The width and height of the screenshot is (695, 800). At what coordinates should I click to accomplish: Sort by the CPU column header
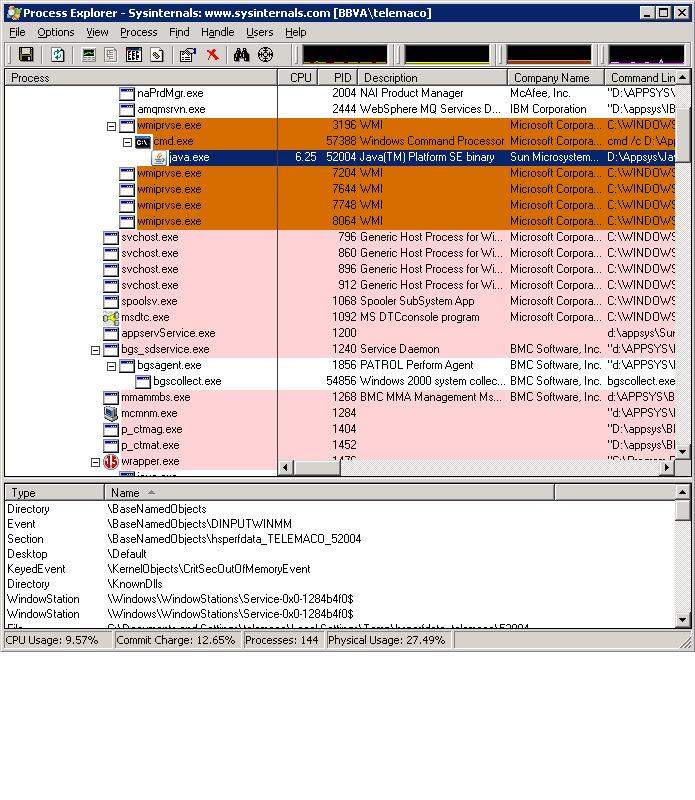298,78
